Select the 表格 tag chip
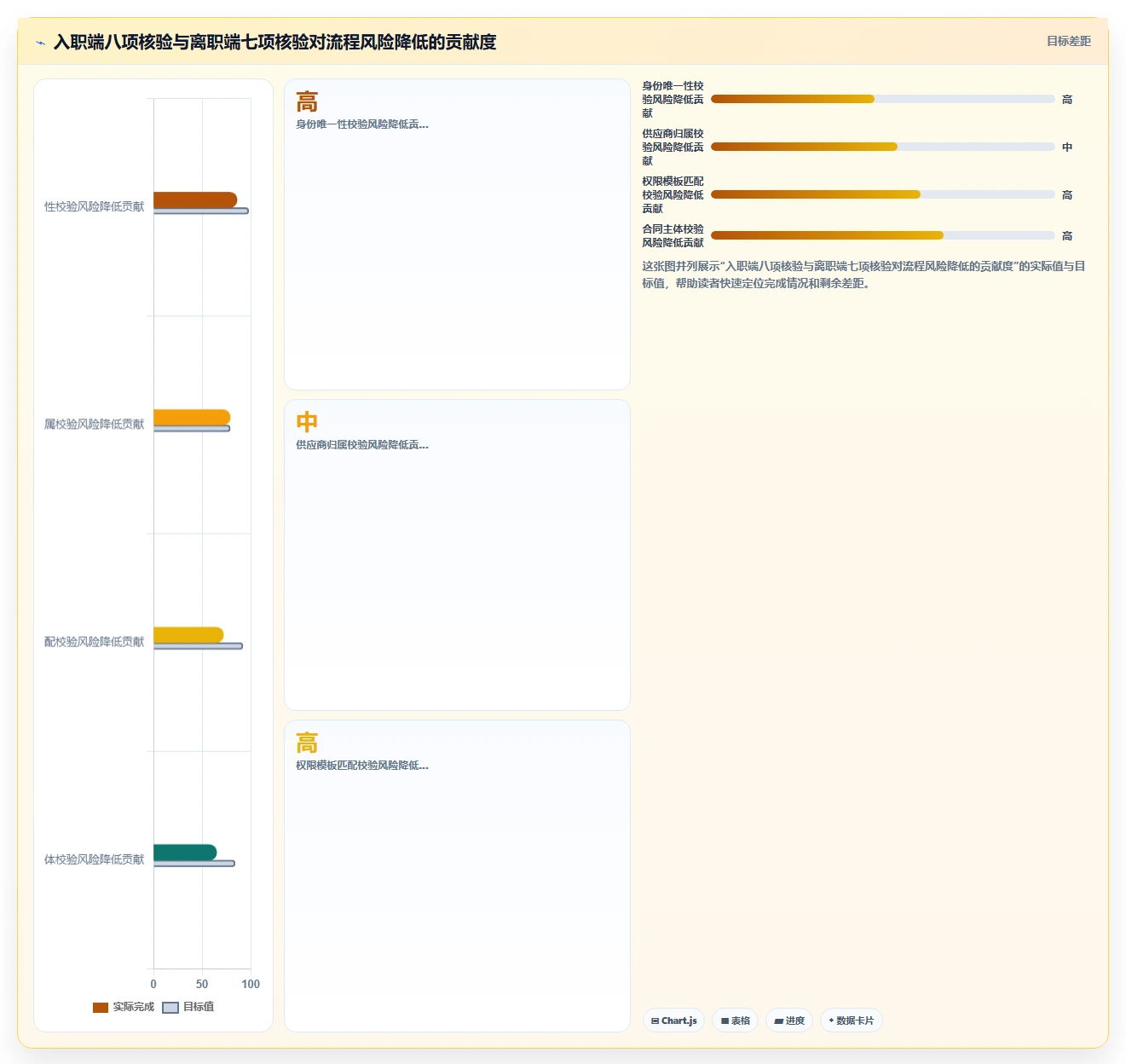 pyautogui.click(x=735, y=1021)
